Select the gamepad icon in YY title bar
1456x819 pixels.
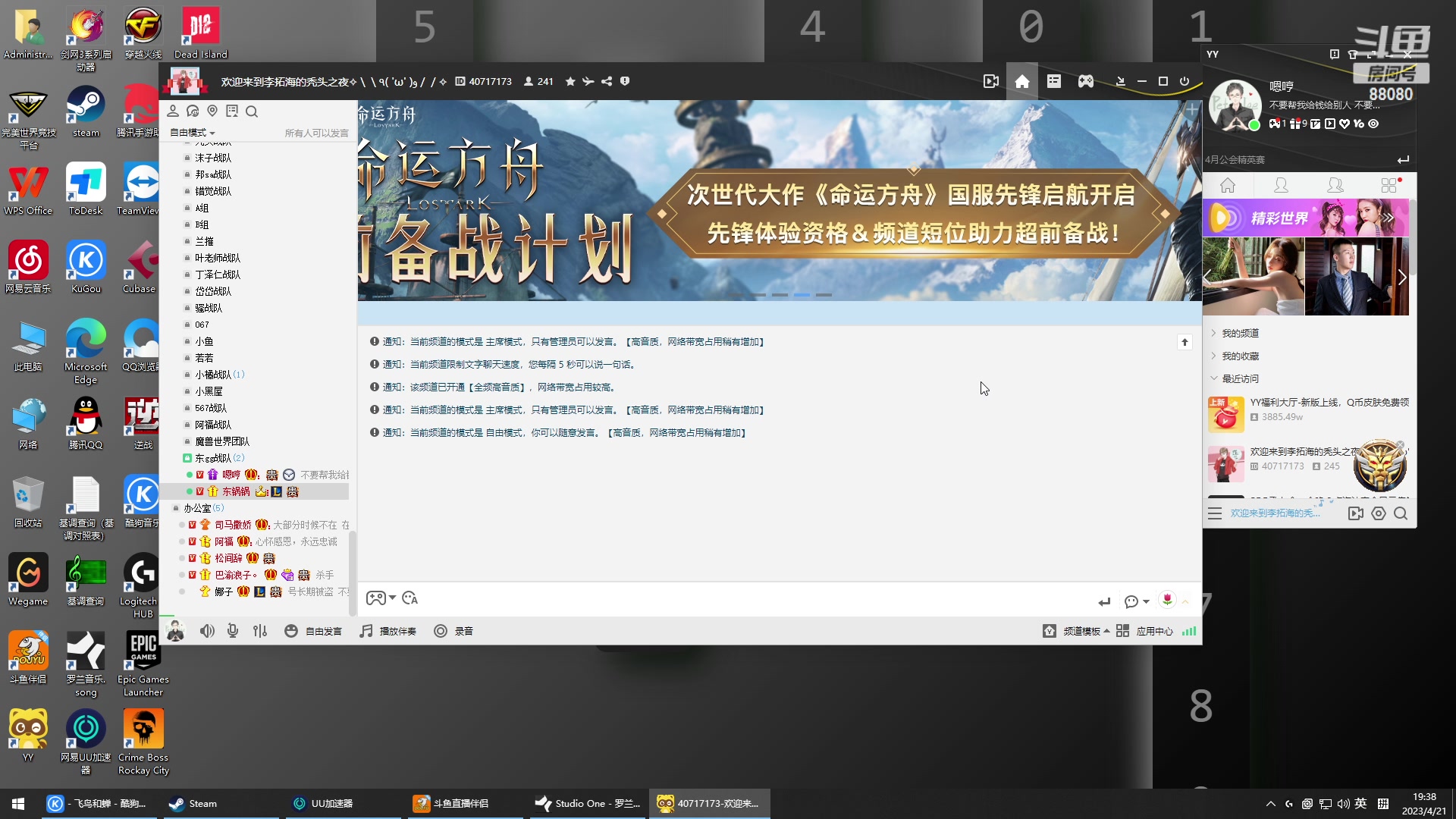(x=1085, y=81)
